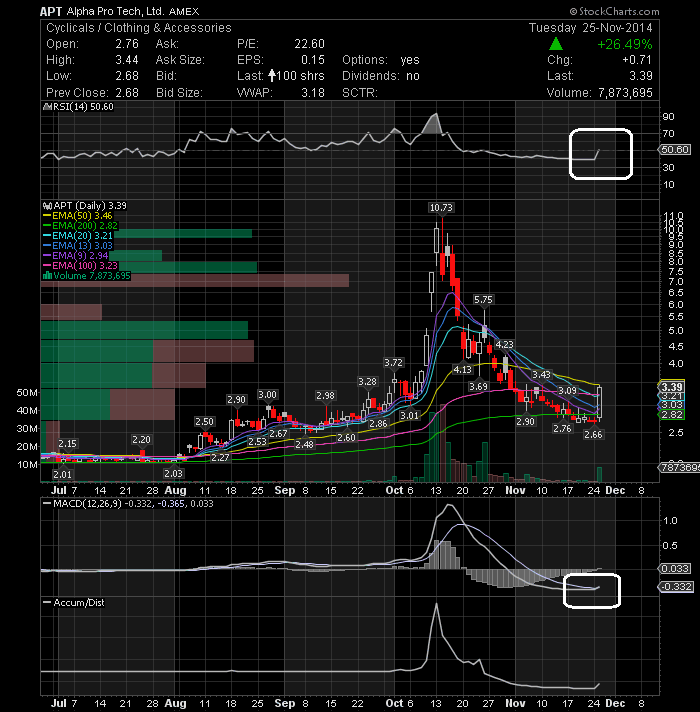Click the 2.66 low price label

click(593, 435)
